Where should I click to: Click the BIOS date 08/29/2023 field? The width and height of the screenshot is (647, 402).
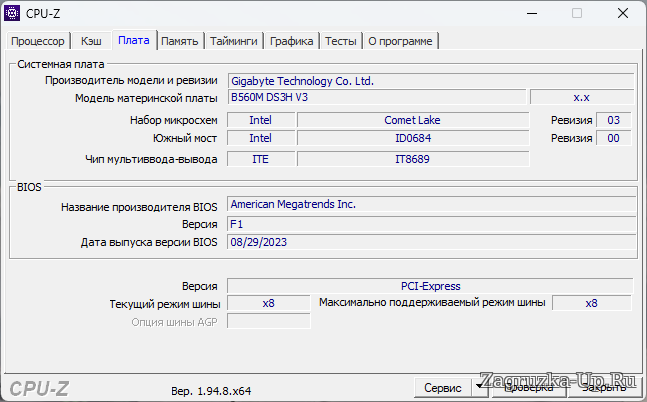tap(430, 242)
